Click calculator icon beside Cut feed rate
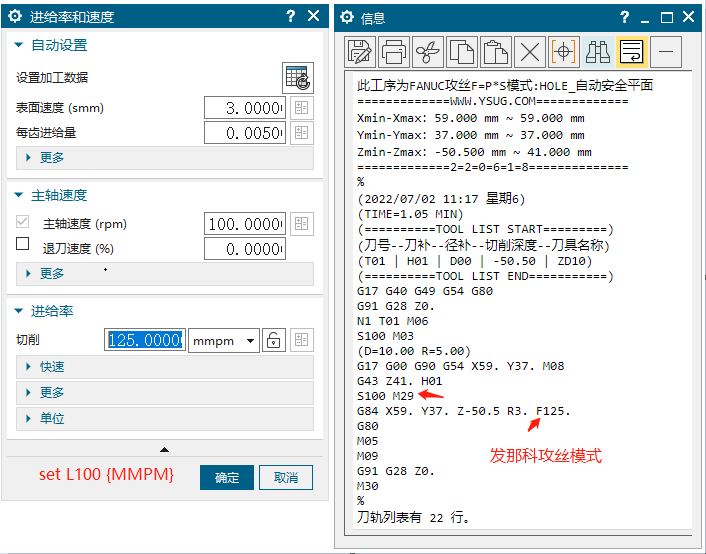706x554 pixels. tap(302, 340)
